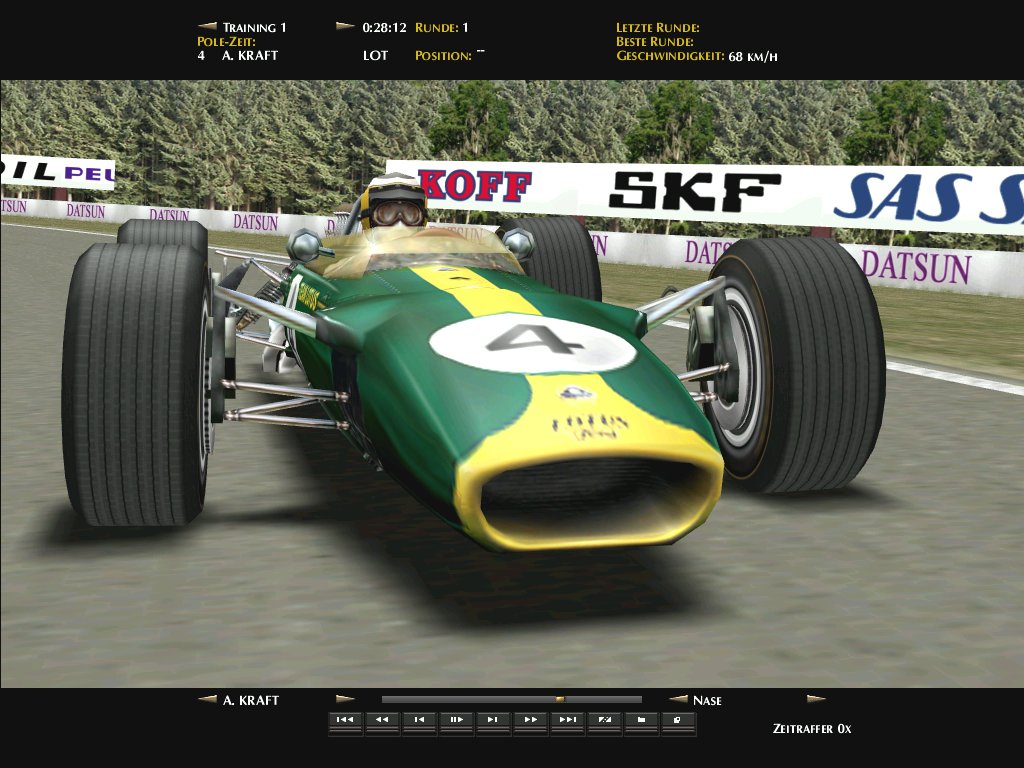Select previous driver before A. Kraft

[208, 700]
